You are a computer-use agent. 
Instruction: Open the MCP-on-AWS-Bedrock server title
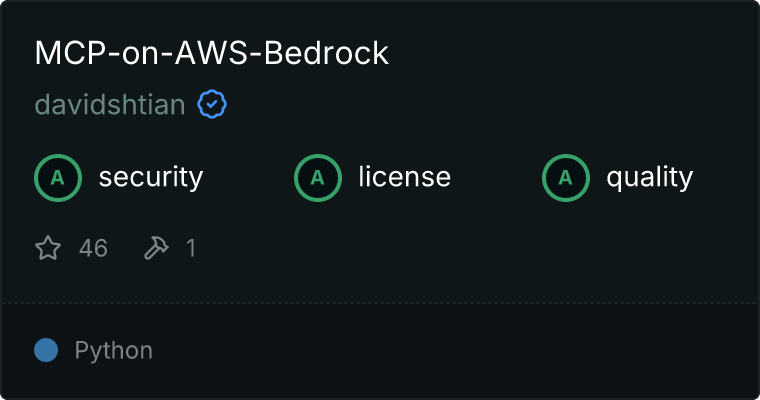(x=211, y=52)
